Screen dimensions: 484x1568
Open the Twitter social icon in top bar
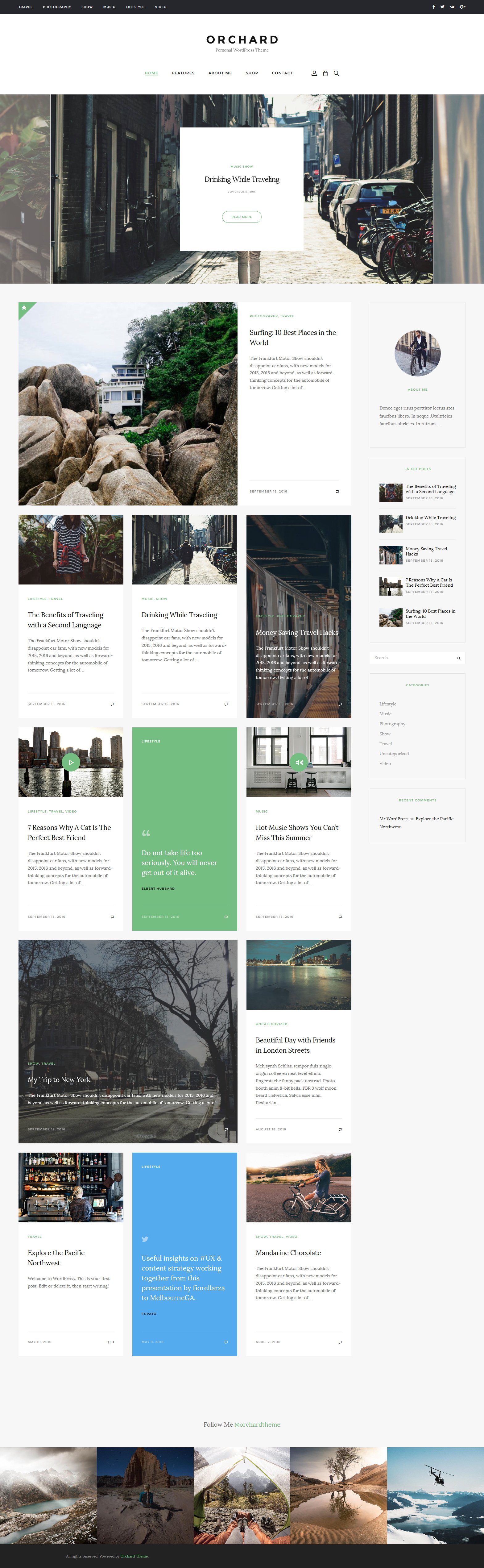tap(443, 7)
